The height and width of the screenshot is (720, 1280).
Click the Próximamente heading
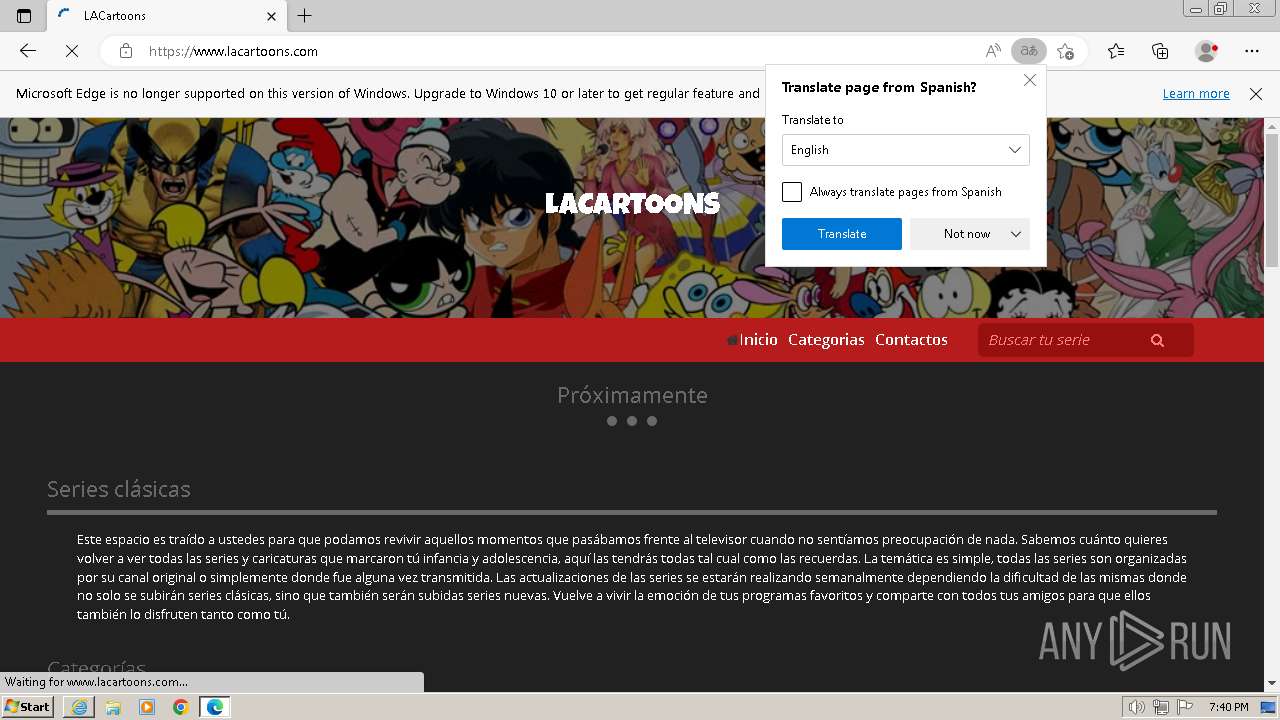click(x=632, y=395)
